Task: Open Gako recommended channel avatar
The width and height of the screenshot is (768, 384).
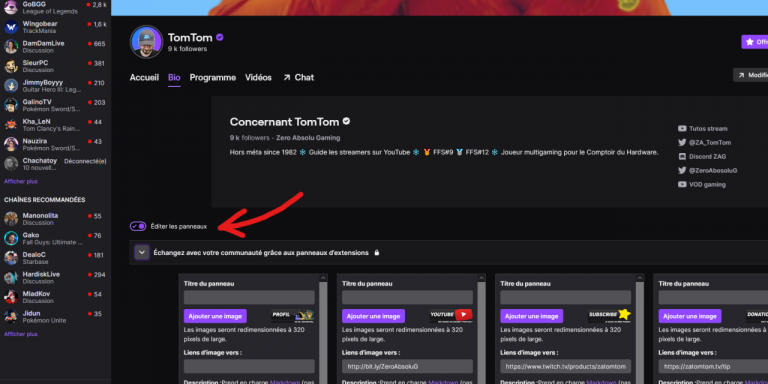Action: (11, 239)
